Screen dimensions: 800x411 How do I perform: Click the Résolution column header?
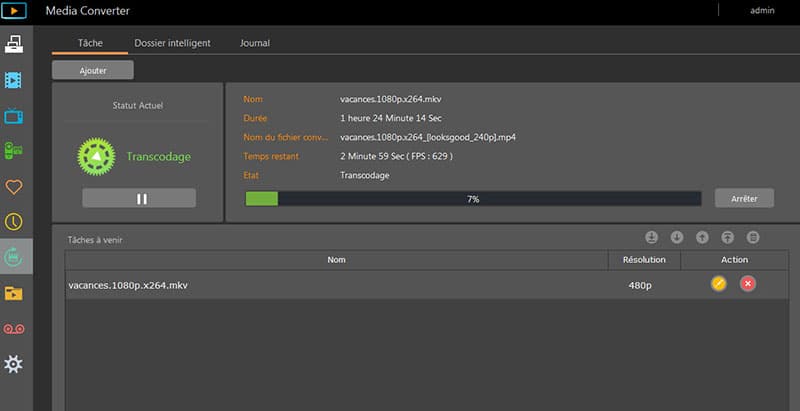click(x=644, y=260)
